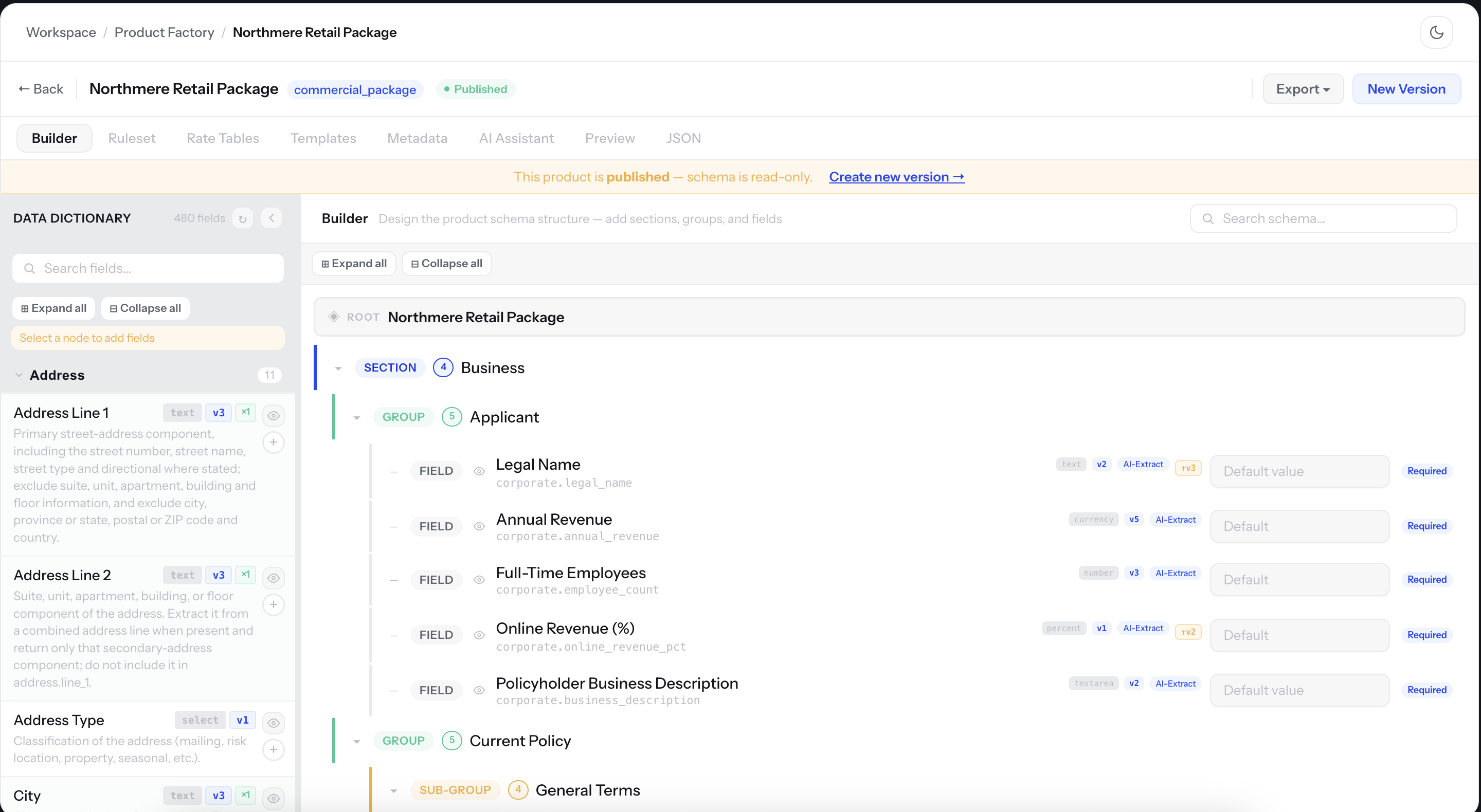
Task: Click the count badge 5 beside Current Policy
Action: (x=452, y=740)
